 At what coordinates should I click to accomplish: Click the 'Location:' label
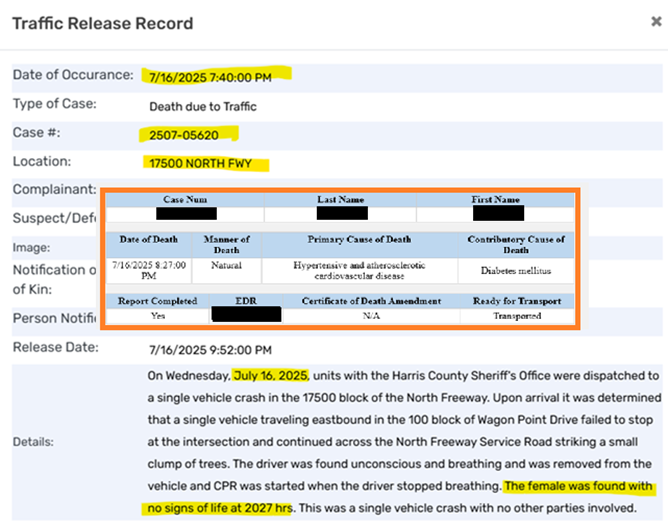pyautogui.click(x=42, y=161)
